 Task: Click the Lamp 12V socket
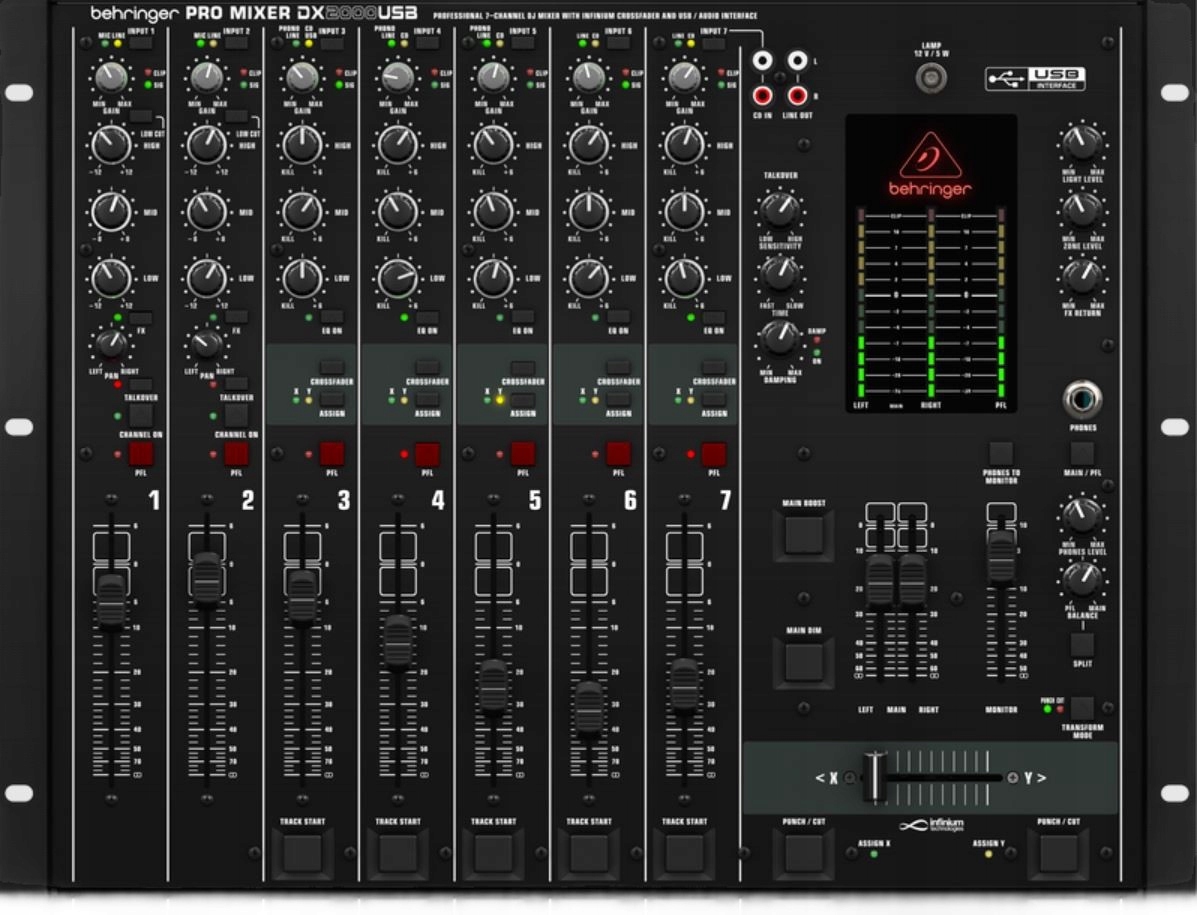pos(931,77)
